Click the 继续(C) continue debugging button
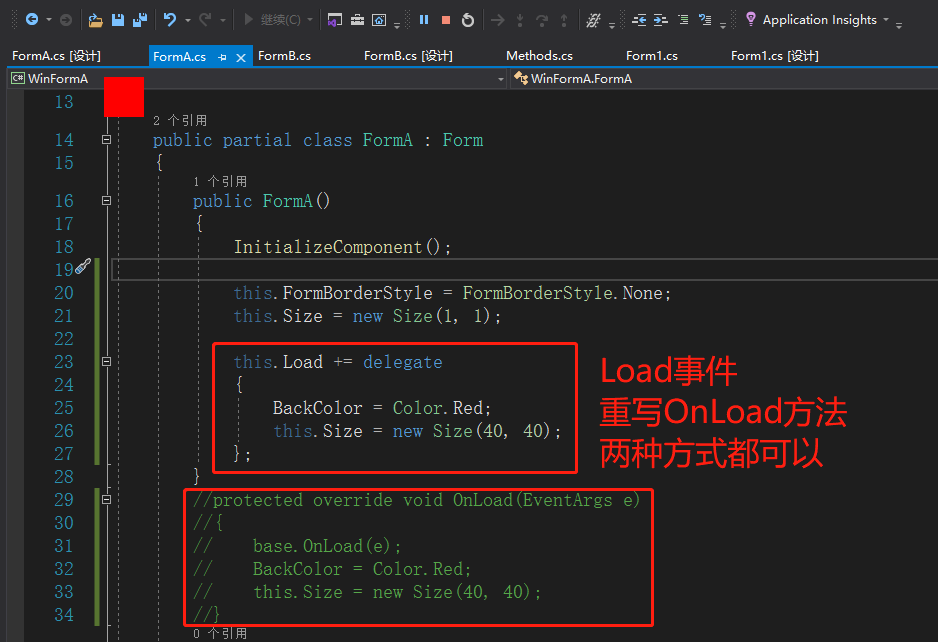Screen dimensions: 938x642 point(272,20)
